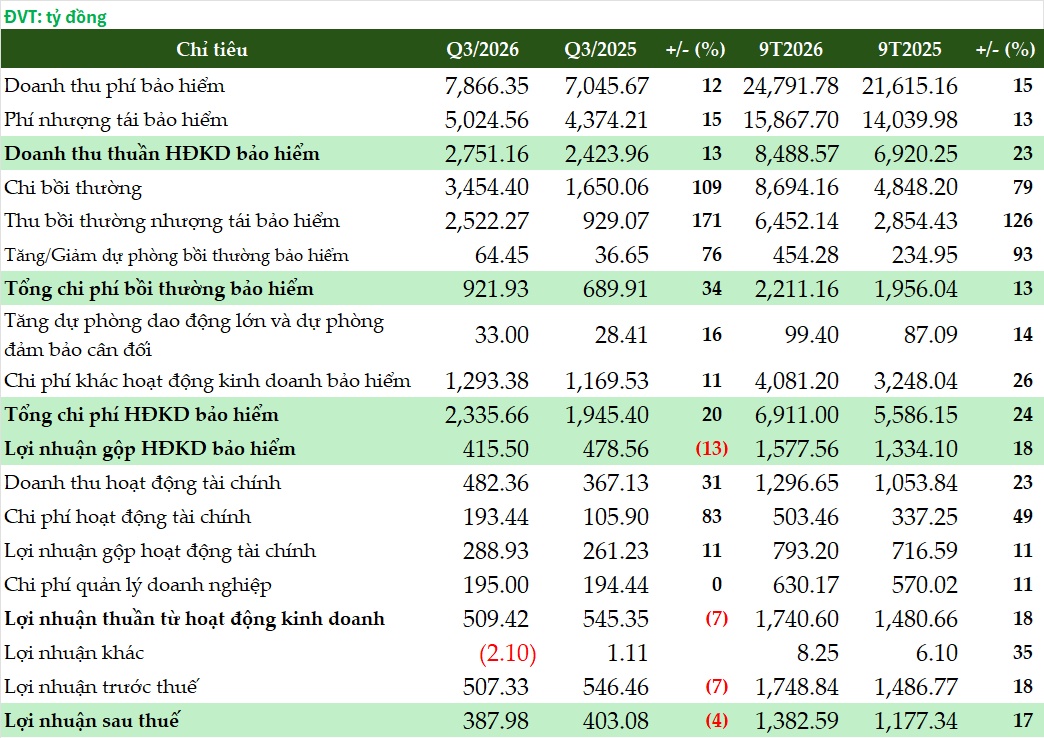
Task: Select the 'Lợi nhuận trước thuế' row label
Action: pyautogui.click(x=101, y=687)
